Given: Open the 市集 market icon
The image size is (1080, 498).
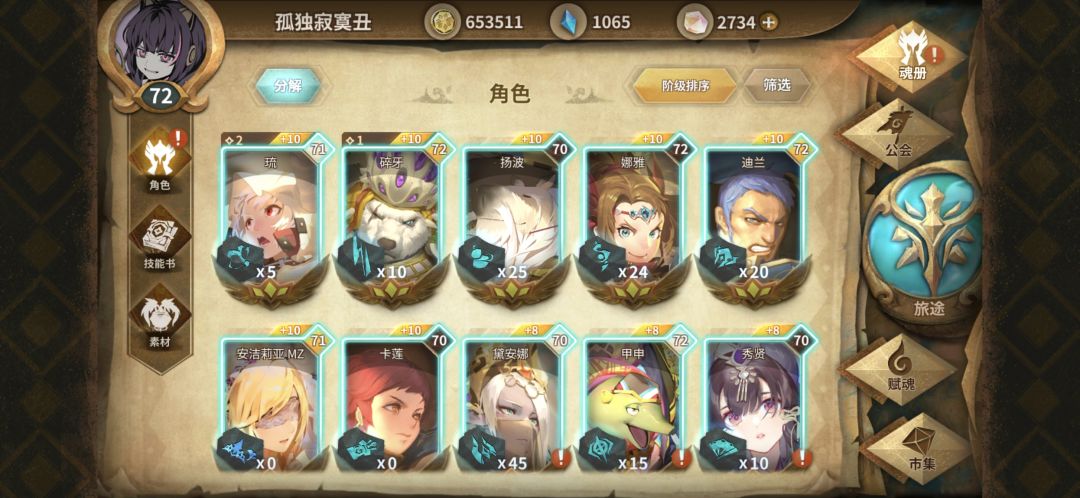Looking at the screenshot, I should coord(919,448).
